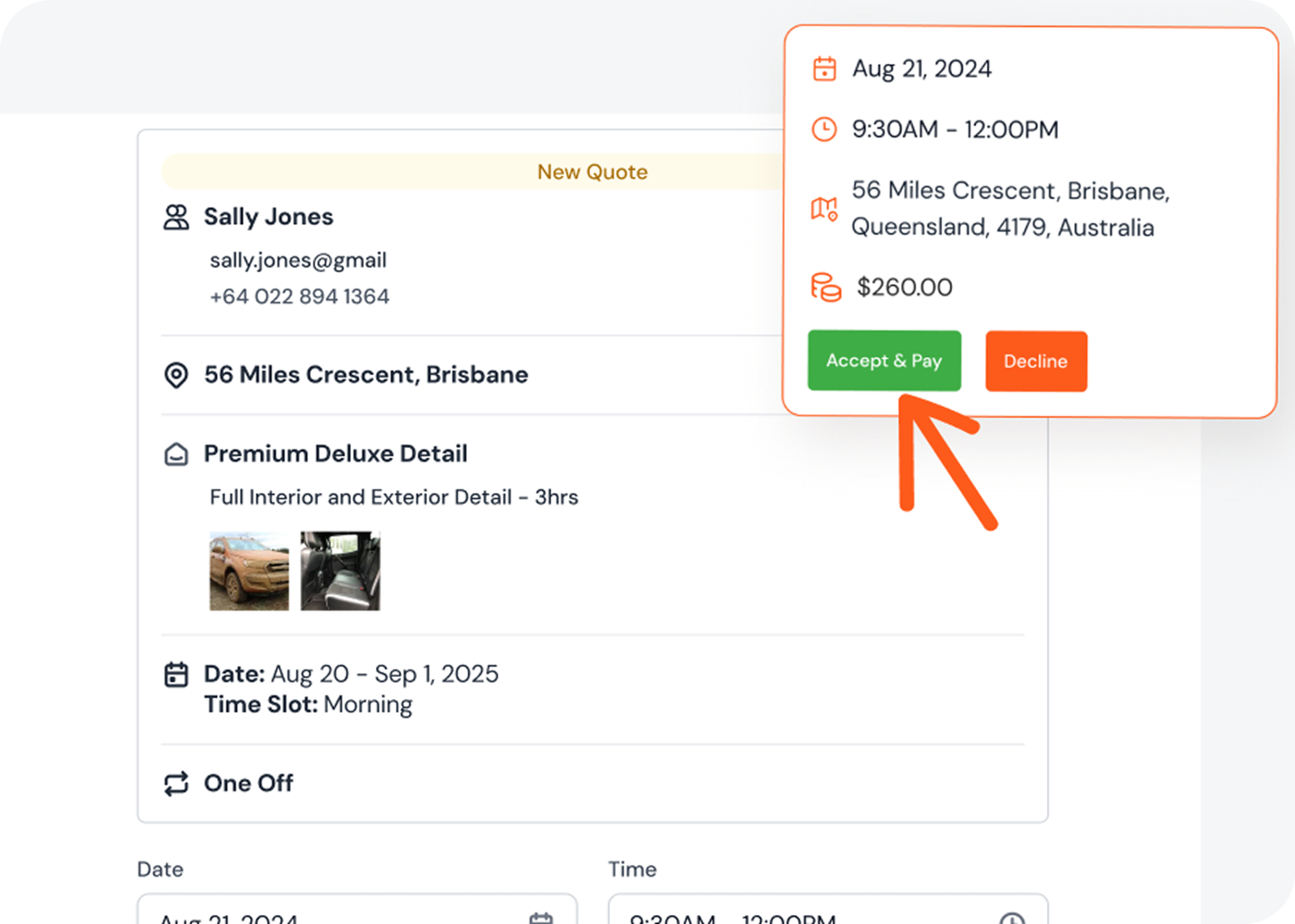Click the phone number +64 022 894 1364
Screen dimensions: 1295x924
coord(299,296)
